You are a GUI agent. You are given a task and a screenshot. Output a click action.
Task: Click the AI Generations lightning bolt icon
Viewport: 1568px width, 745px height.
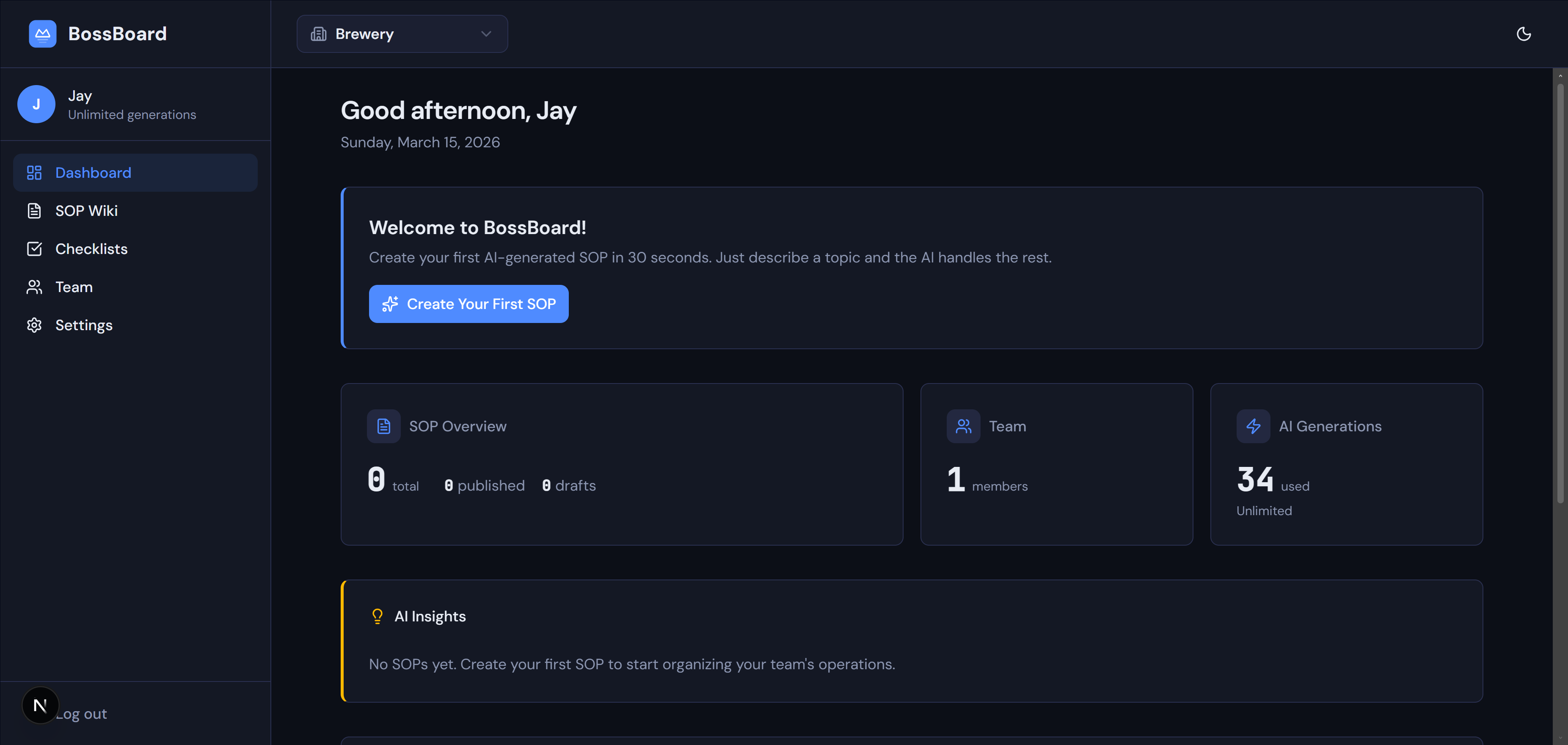pyautogui.click(x=1253, y=426)
